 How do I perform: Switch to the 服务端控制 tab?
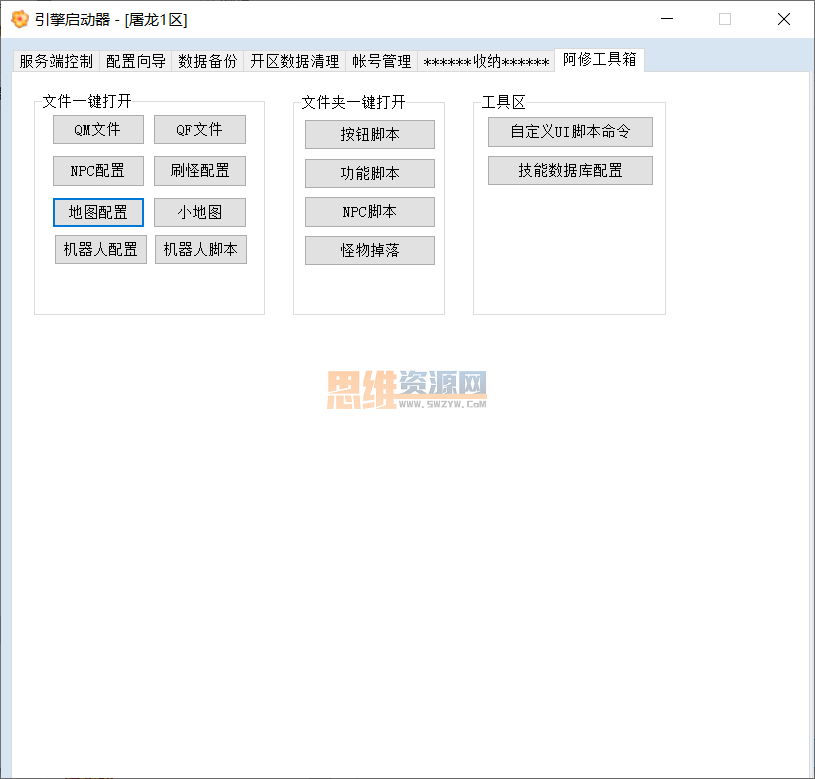[x=56, y=61]
